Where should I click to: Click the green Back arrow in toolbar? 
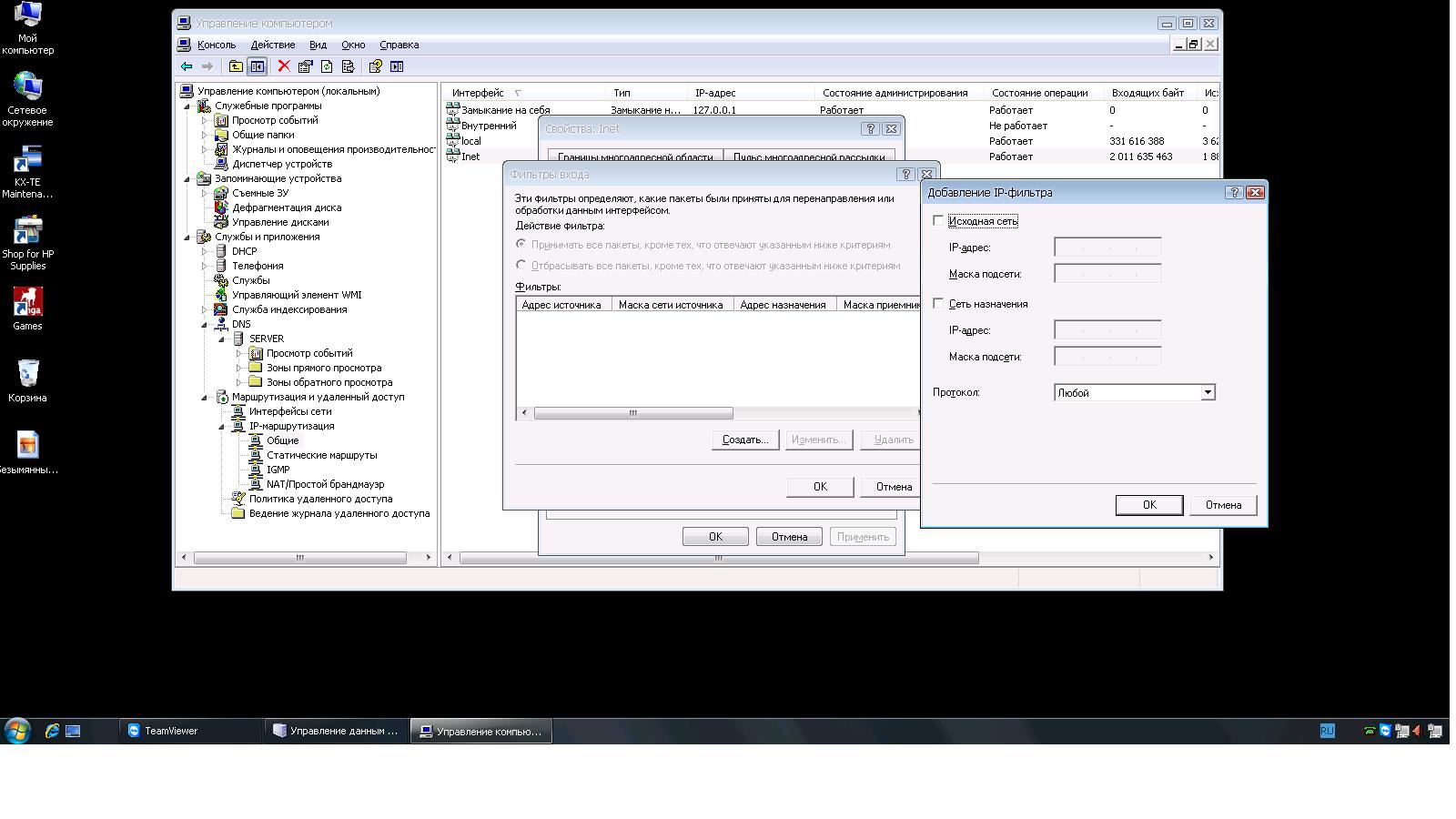pyautogui.click(x=187, y=66)
